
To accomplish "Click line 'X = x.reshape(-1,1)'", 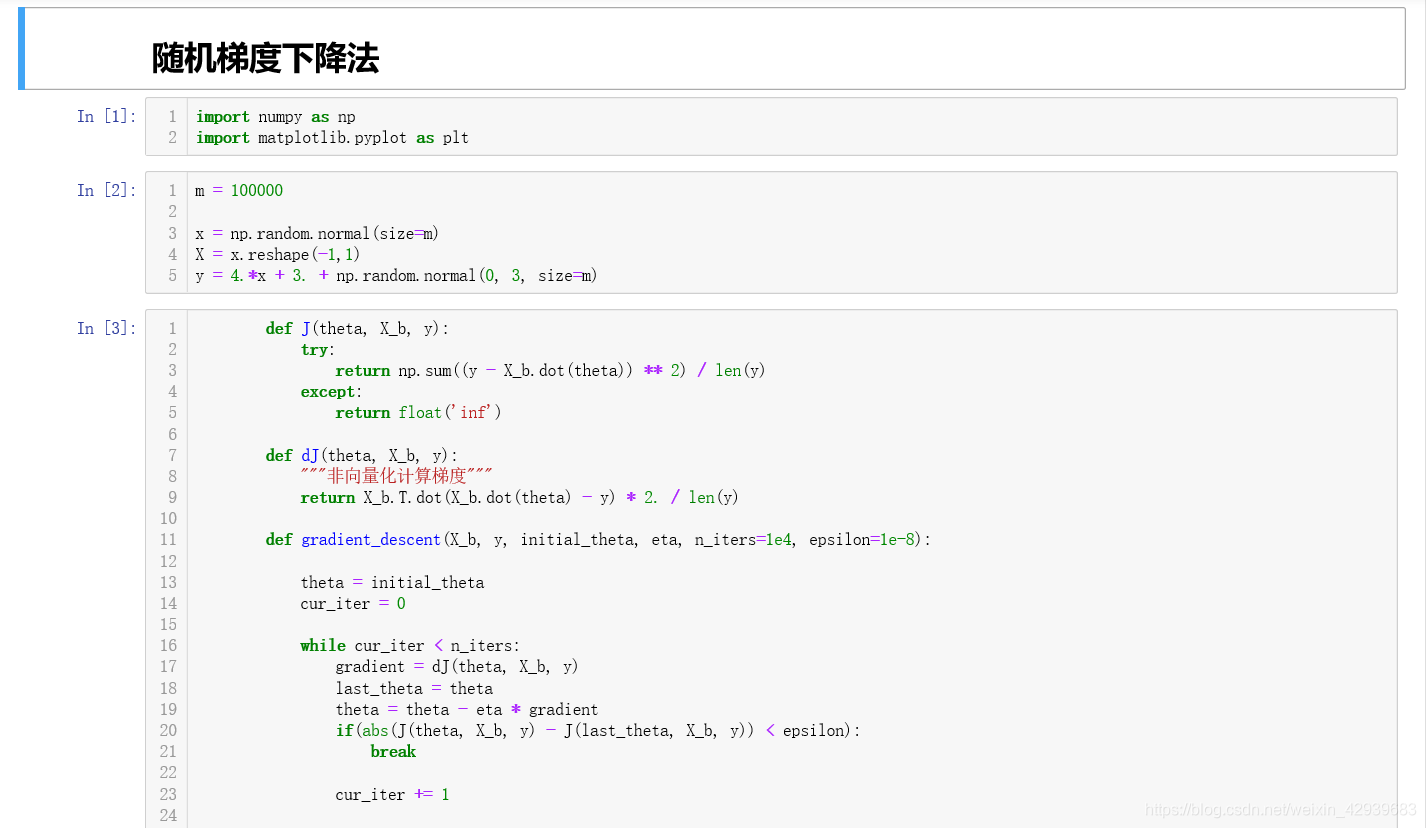I will coord(278,254).
